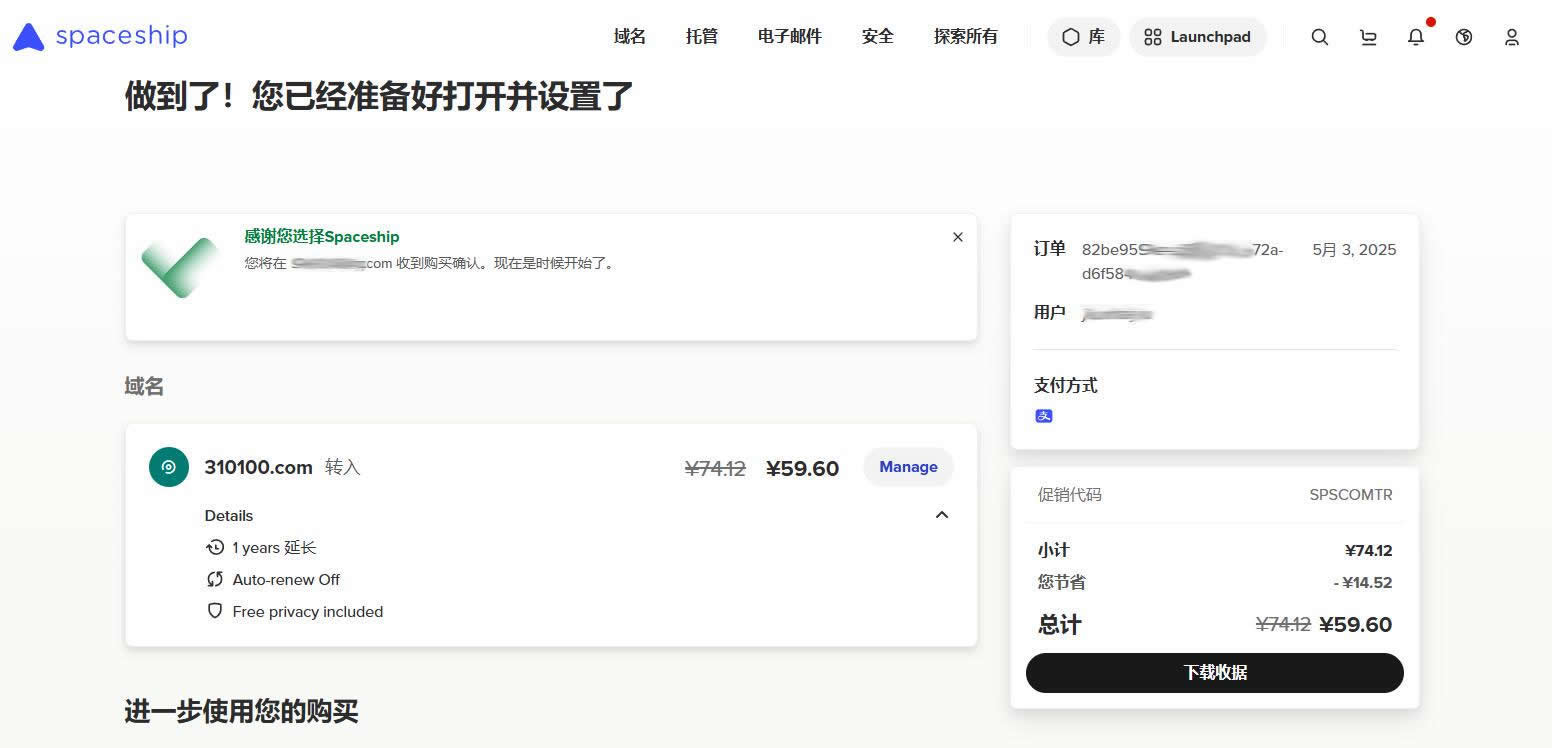Open the 域名 menu
Image resolution: width=1552 pixels, height=748 pixels.
630,37
